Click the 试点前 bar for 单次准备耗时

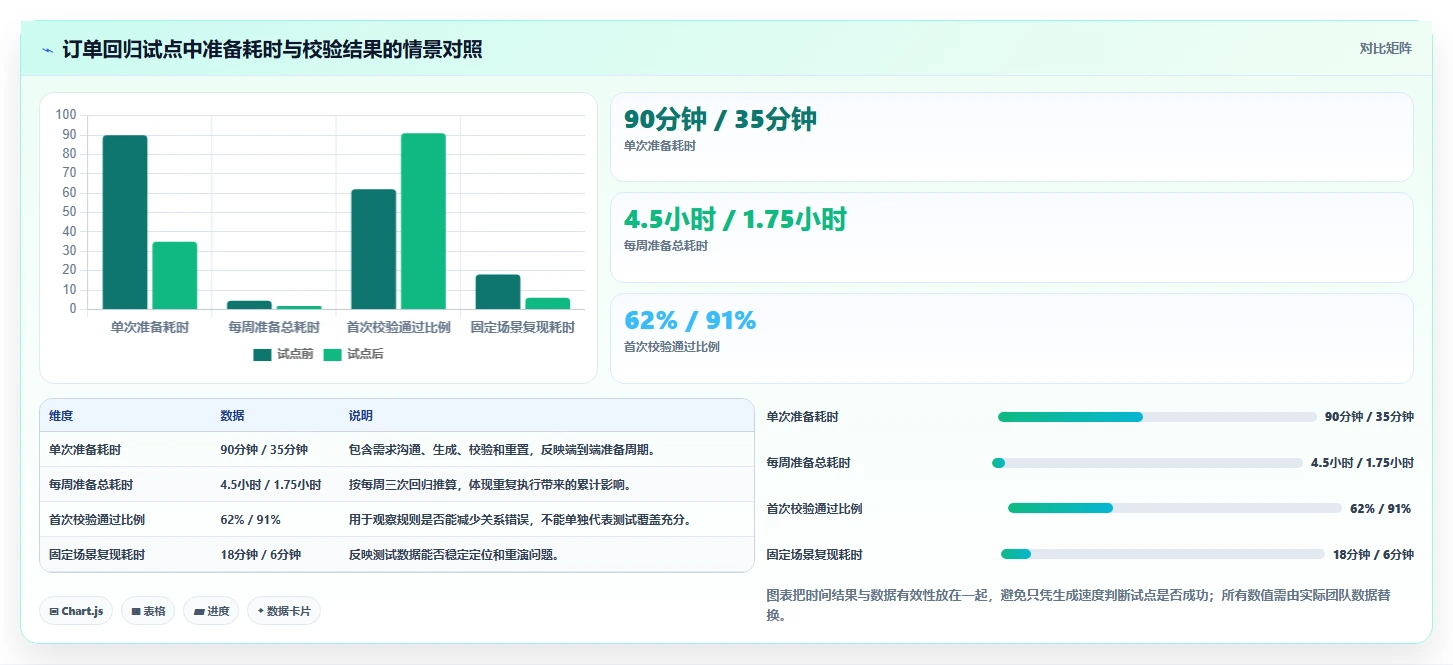pos(125,222)
